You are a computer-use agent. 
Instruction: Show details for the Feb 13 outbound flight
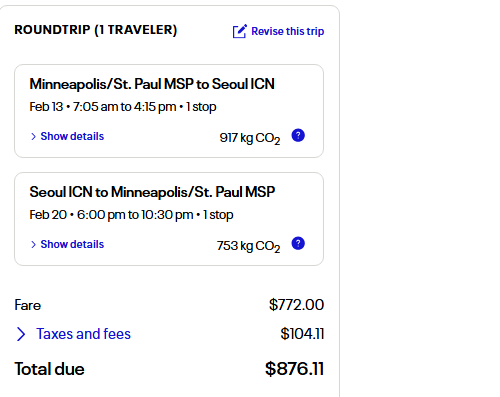(x=72, y=136)
